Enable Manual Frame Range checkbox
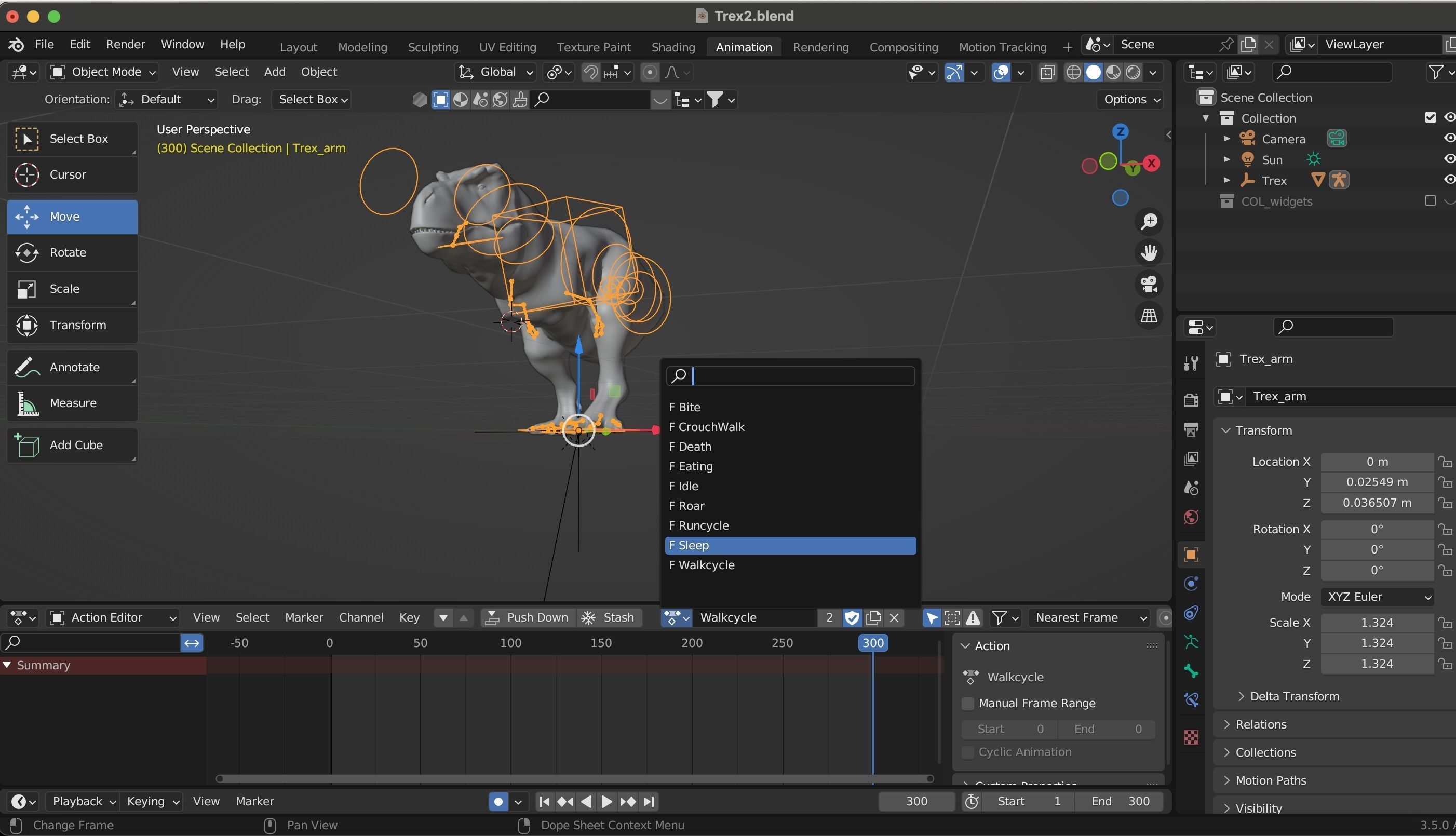1456x836 pixels. (968, 704)
